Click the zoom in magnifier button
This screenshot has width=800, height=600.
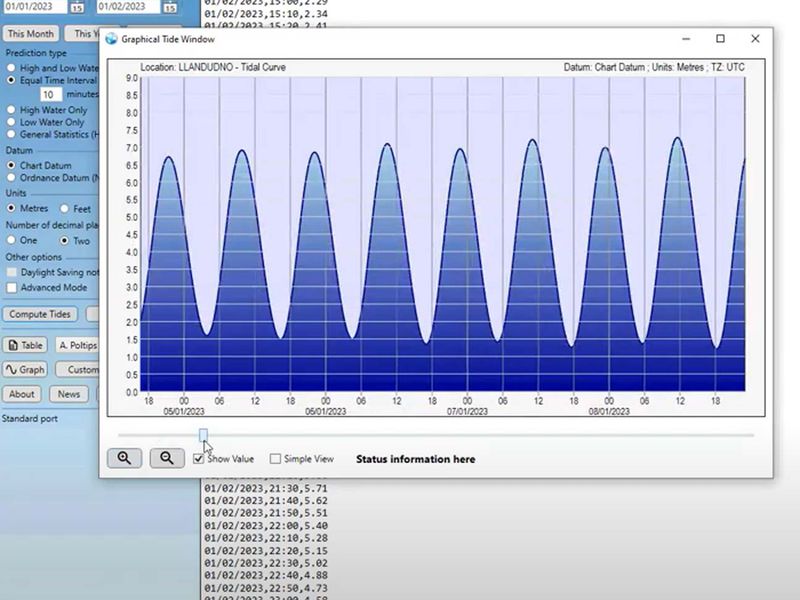pos(124,458)
